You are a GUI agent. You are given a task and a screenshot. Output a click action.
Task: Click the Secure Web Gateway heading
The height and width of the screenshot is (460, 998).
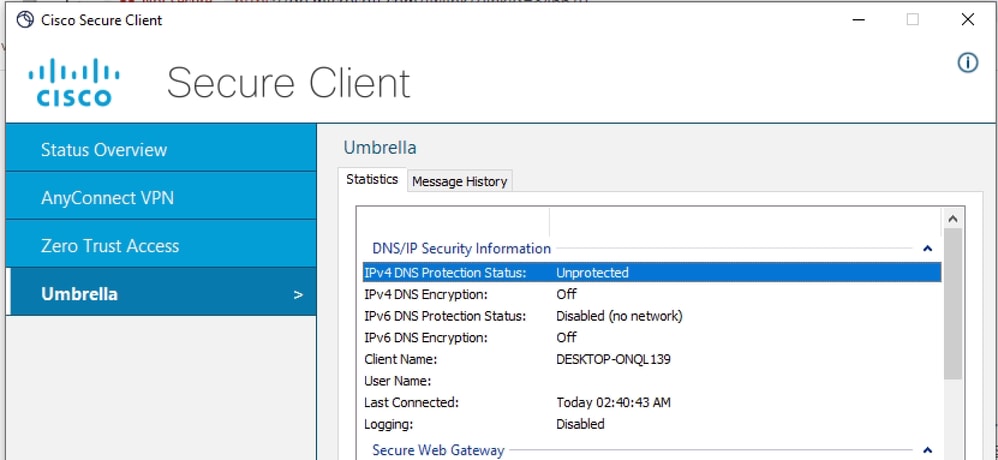pyautogui.click(x=438, y=450)
